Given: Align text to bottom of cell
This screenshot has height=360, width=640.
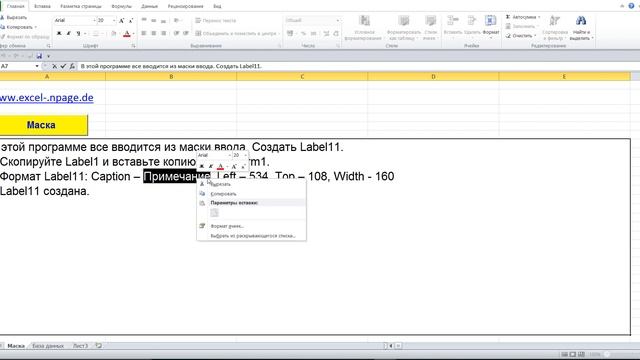Looking at the screenshot, I should point(163,20).
